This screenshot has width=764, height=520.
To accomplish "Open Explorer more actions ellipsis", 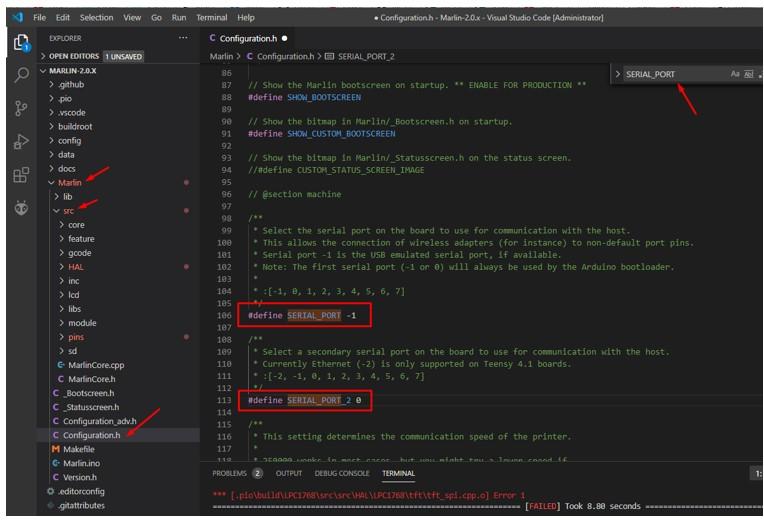I will [x=183, y=38].
